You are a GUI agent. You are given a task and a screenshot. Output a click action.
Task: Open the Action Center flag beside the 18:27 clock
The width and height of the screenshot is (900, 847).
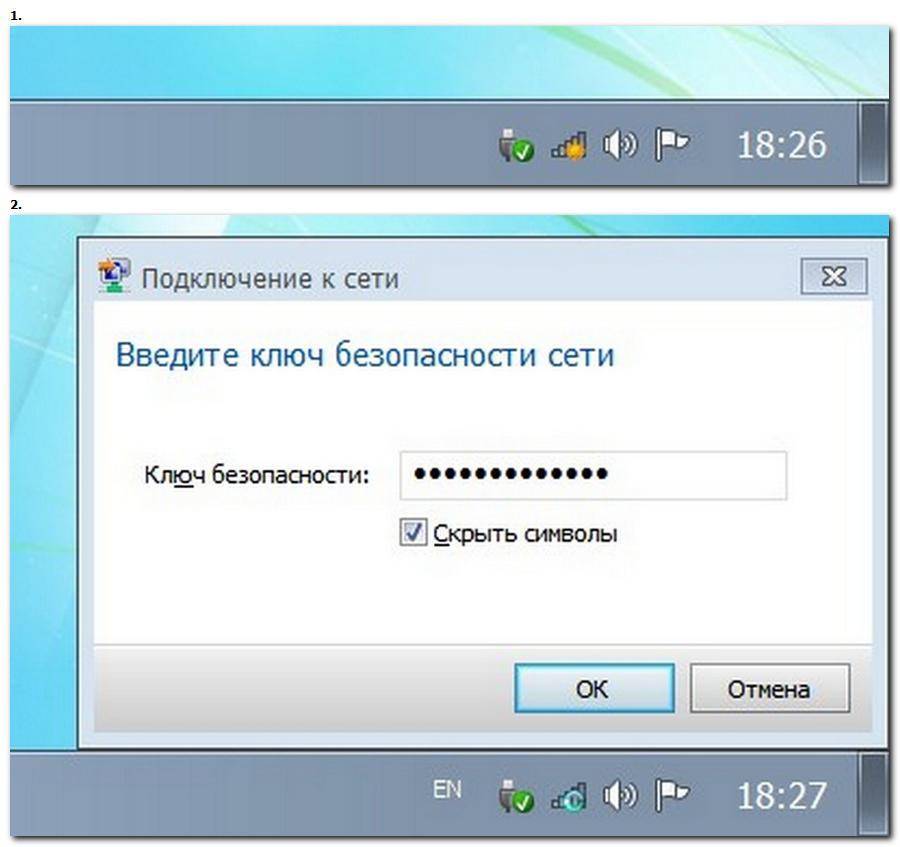671,795
